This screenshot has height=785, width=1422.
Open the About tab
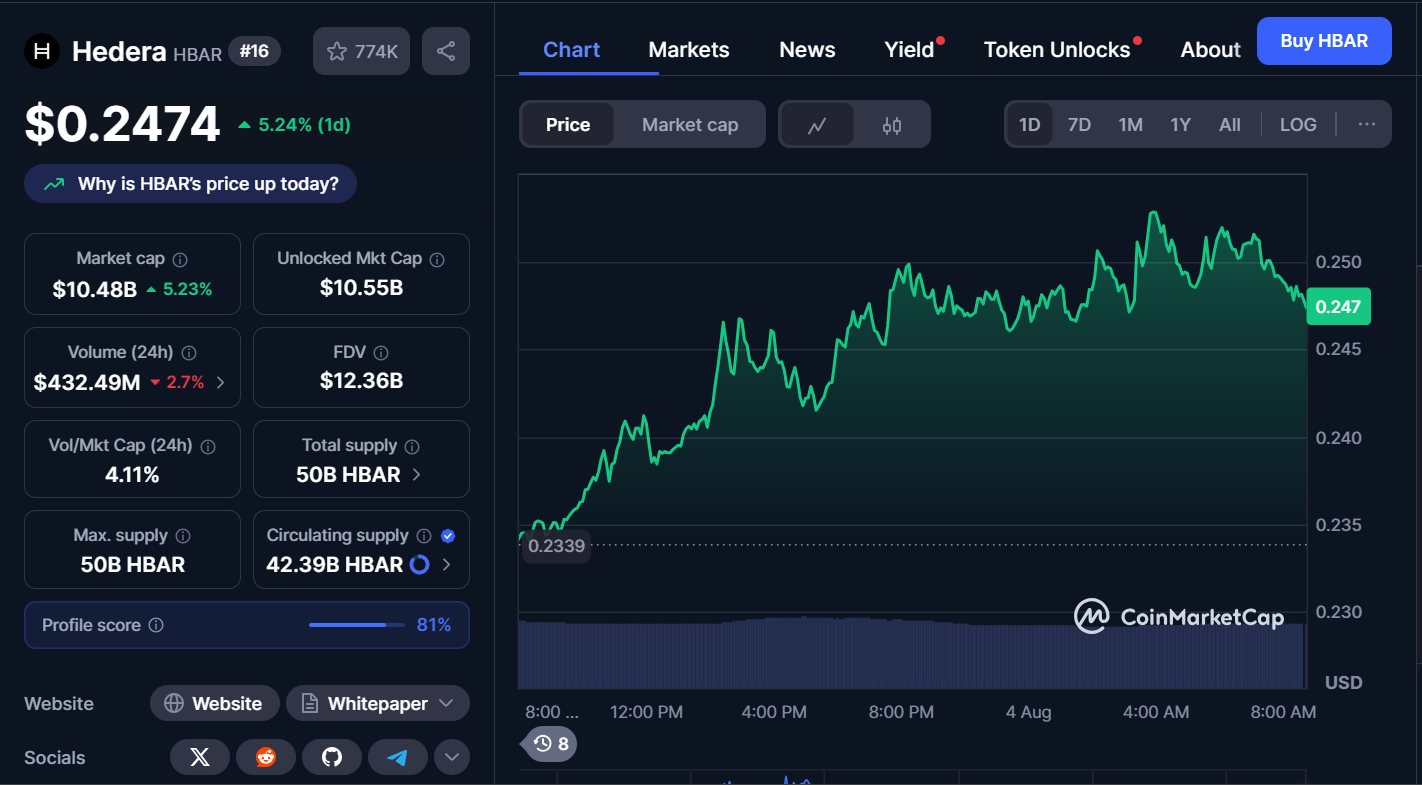tap(1210, 50)
